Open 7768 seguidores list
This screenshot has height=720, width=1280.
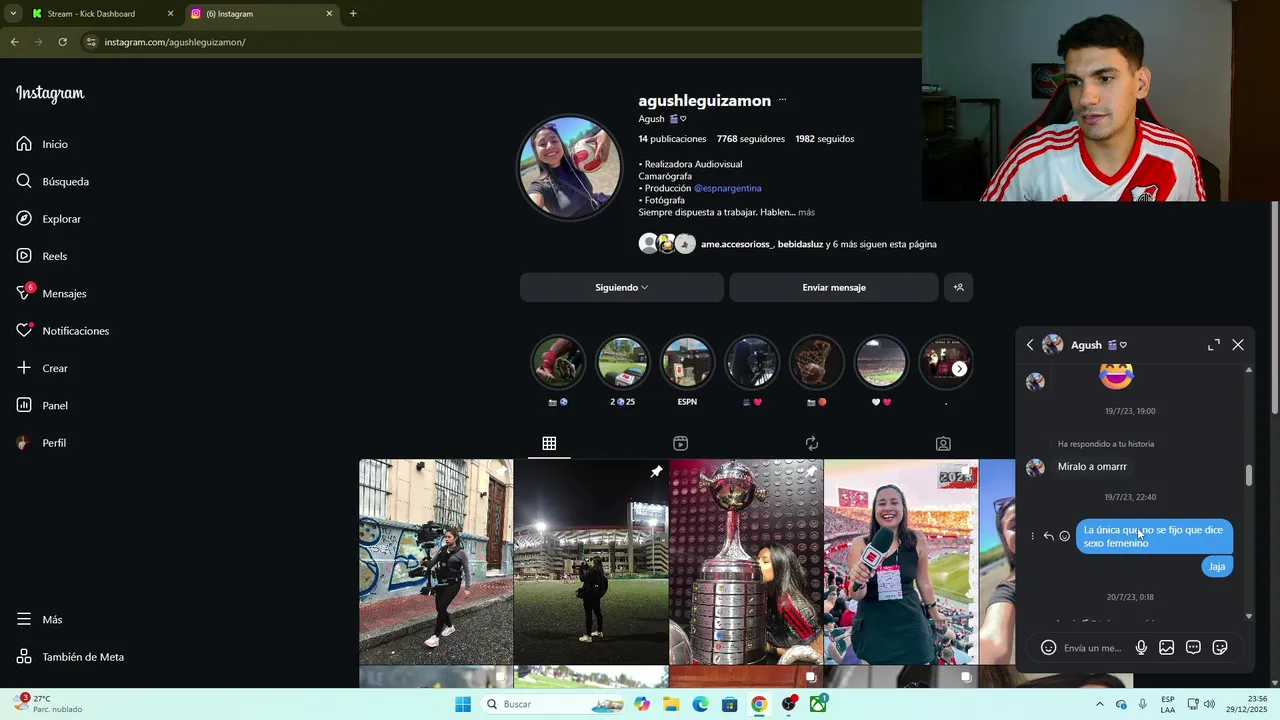tap(750, 139)
